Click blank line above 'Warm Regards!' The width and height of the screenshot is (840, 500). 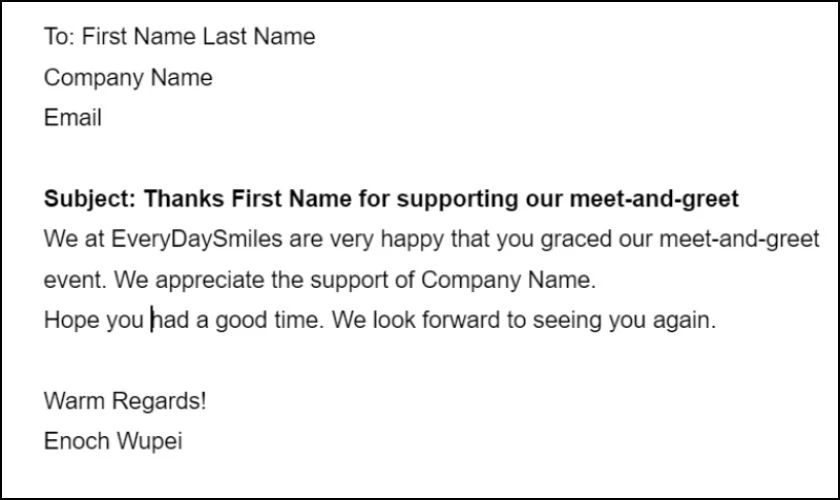tap(420, 361)
